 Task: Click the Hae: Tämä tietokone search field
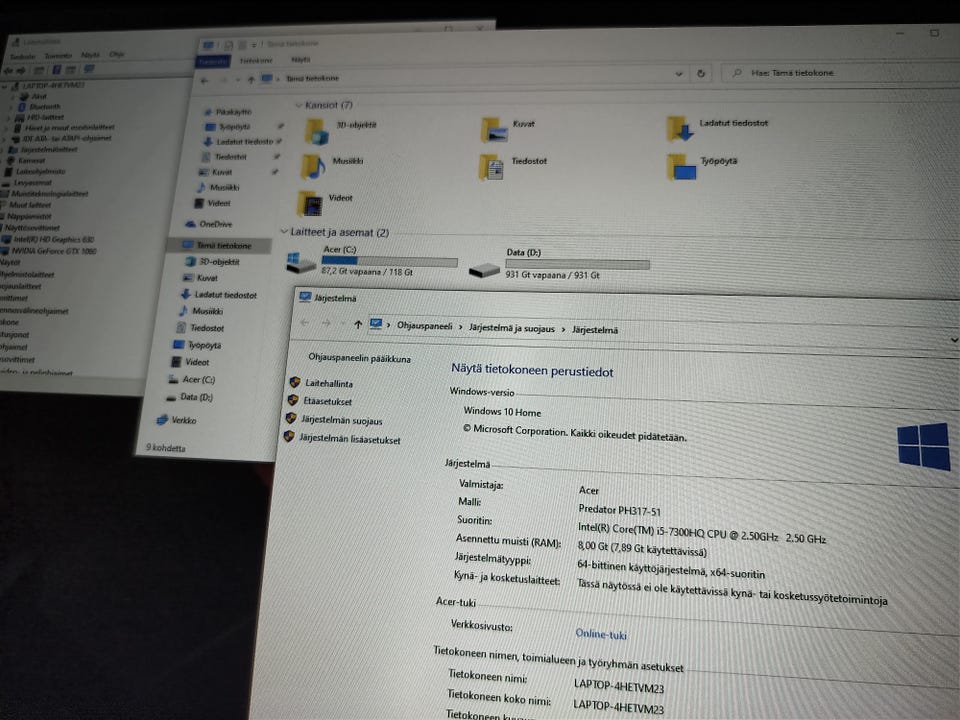(x=839, y=73)
